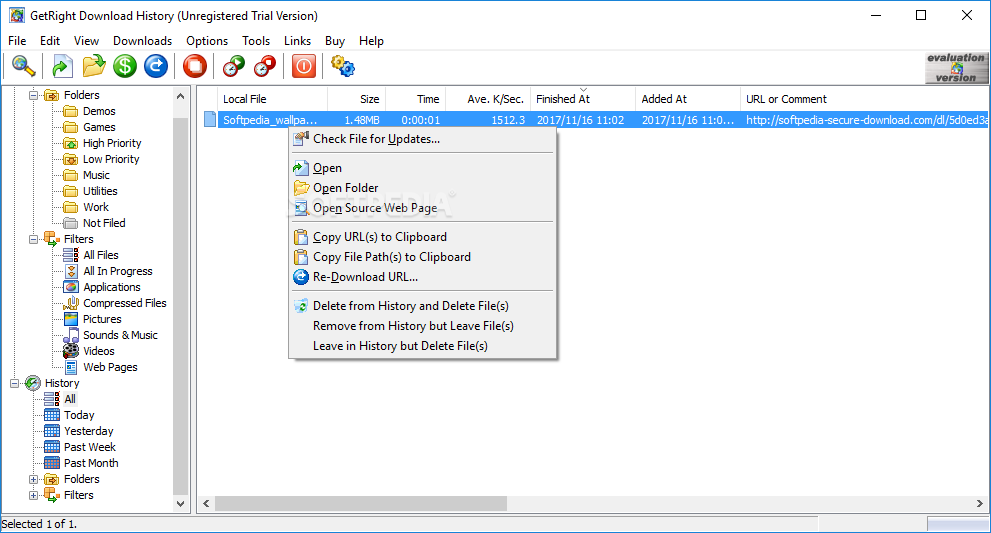Click the tree panel scroll-down arrow
Viewport: 991px width, 533px height.
coord(181,504)
